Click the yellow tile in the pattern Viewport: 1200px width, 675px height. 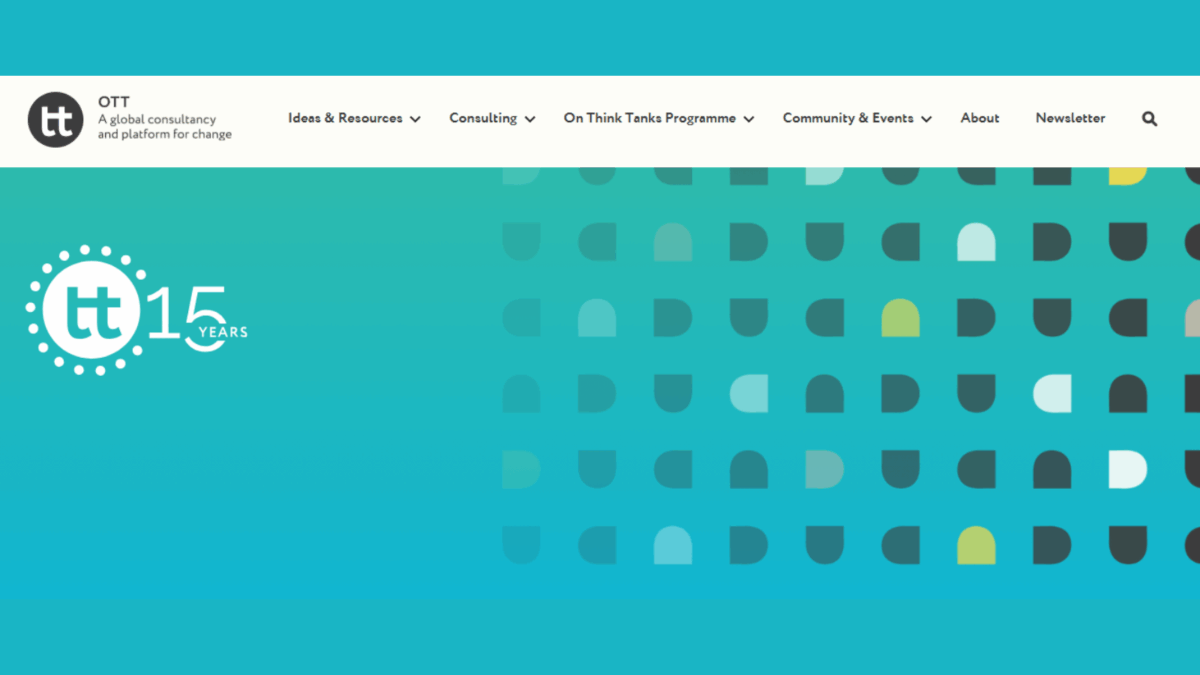click(1127, 175)
